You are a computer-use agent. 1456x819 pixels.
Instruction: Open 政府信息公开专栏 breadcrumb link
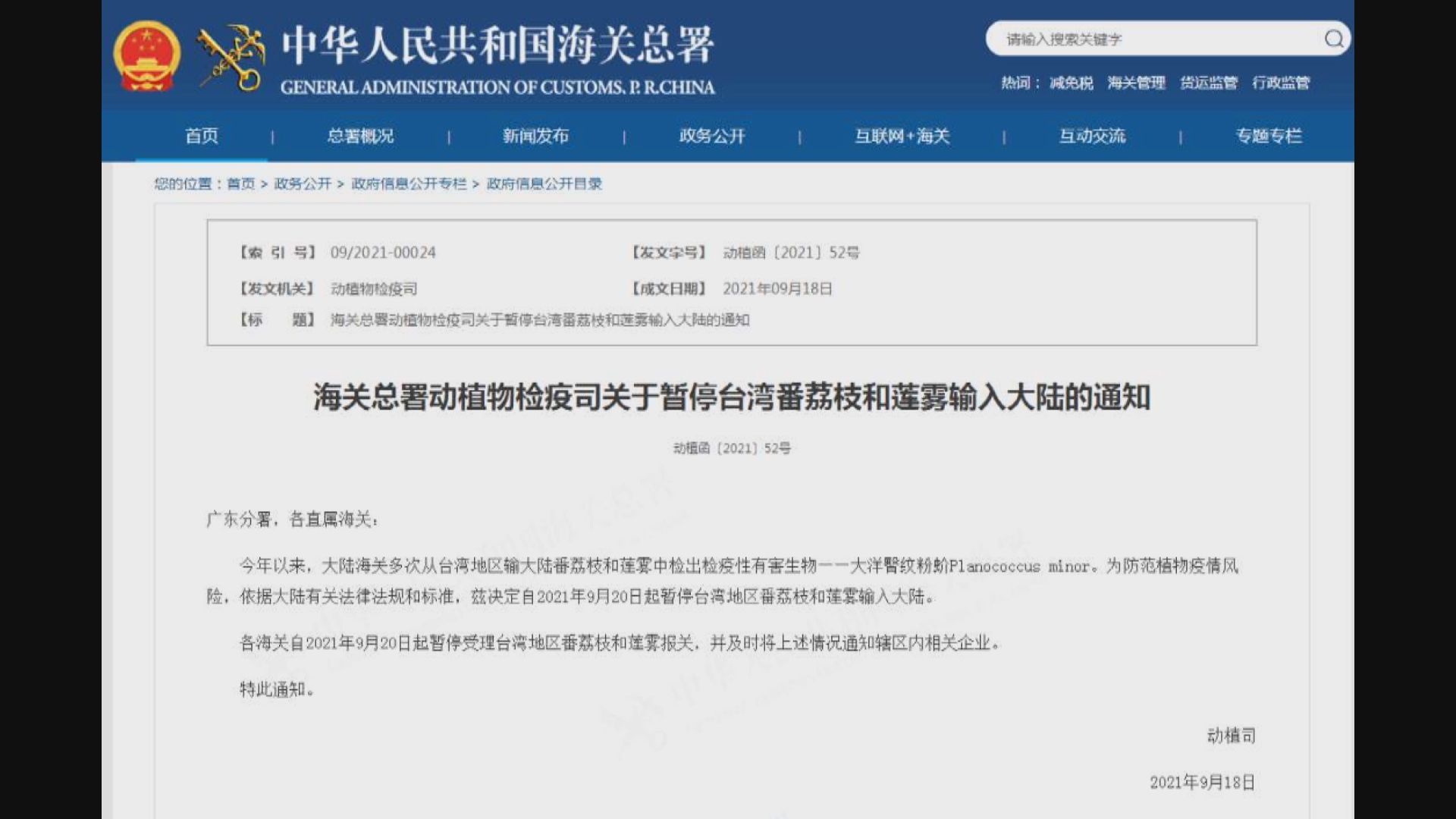point(406,184)
